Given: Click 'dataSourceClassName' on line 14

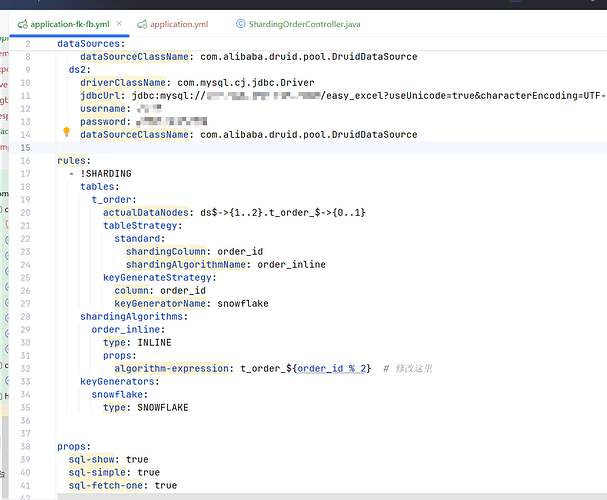Looking at the screenshot, I should (134, 135).
